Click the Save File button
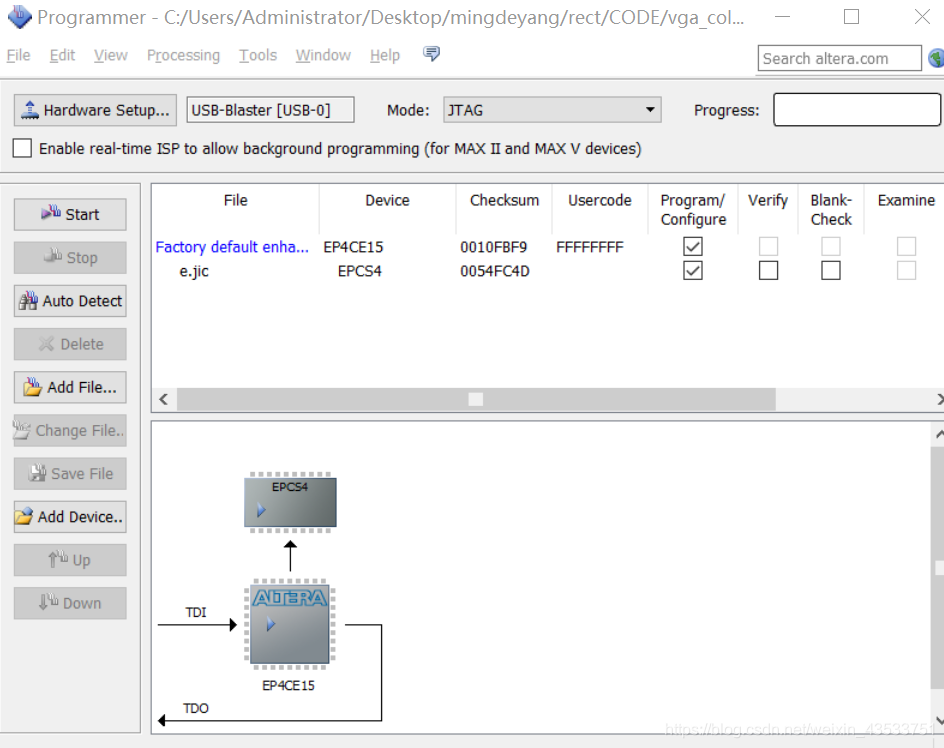Viewport: 944px width, 748px height. 70,474
